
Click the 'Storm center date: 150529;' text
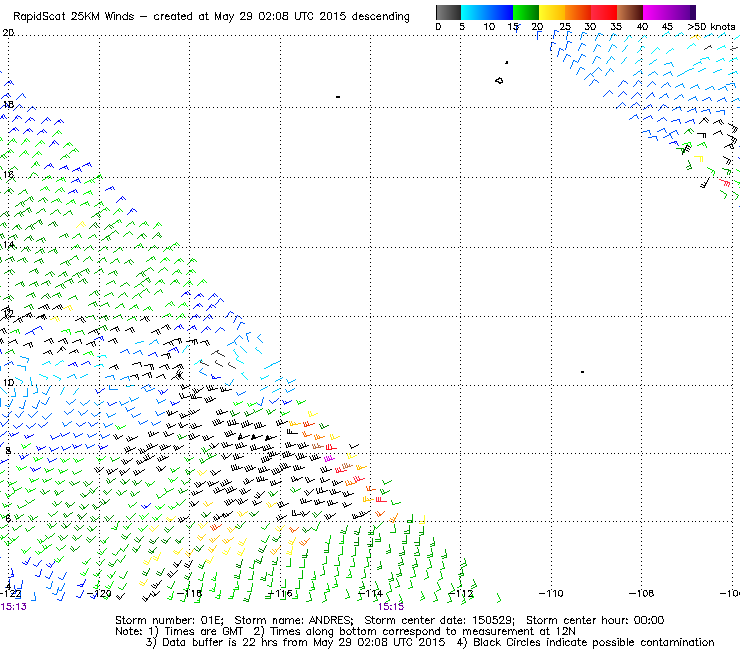440,620
